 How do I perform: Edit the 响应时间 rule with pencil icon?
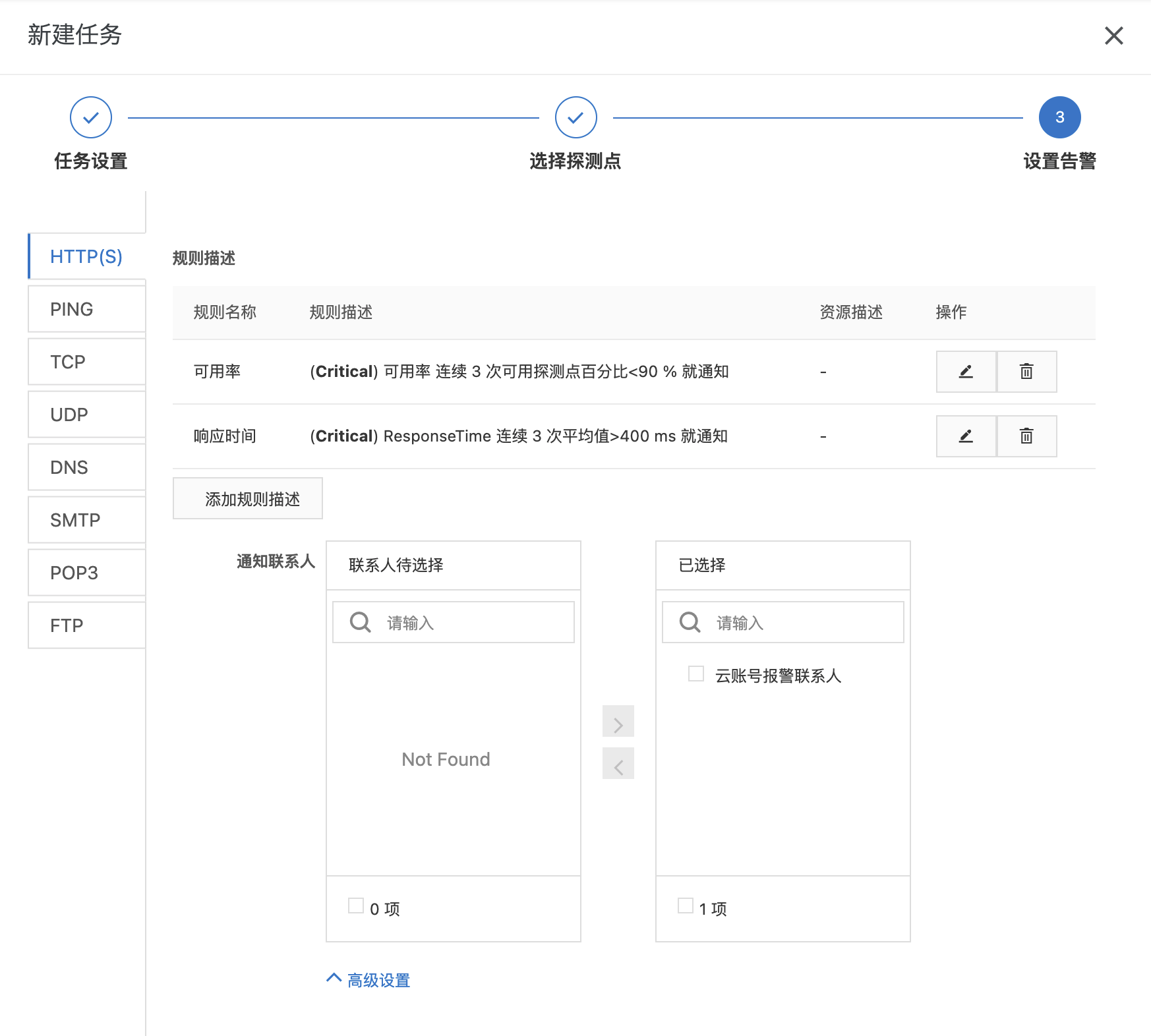coord(966,436)
